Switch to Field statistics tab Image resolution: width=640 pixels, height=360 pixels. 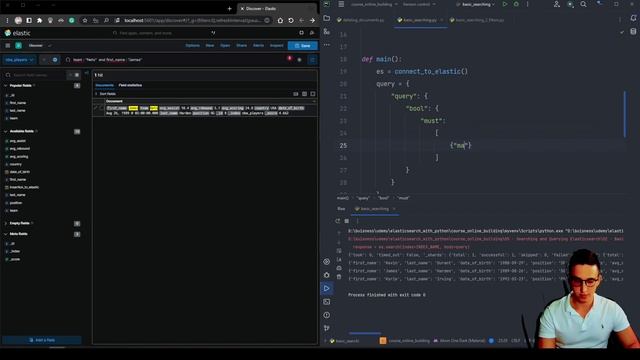pyautogui.click(x=130, y=85)
